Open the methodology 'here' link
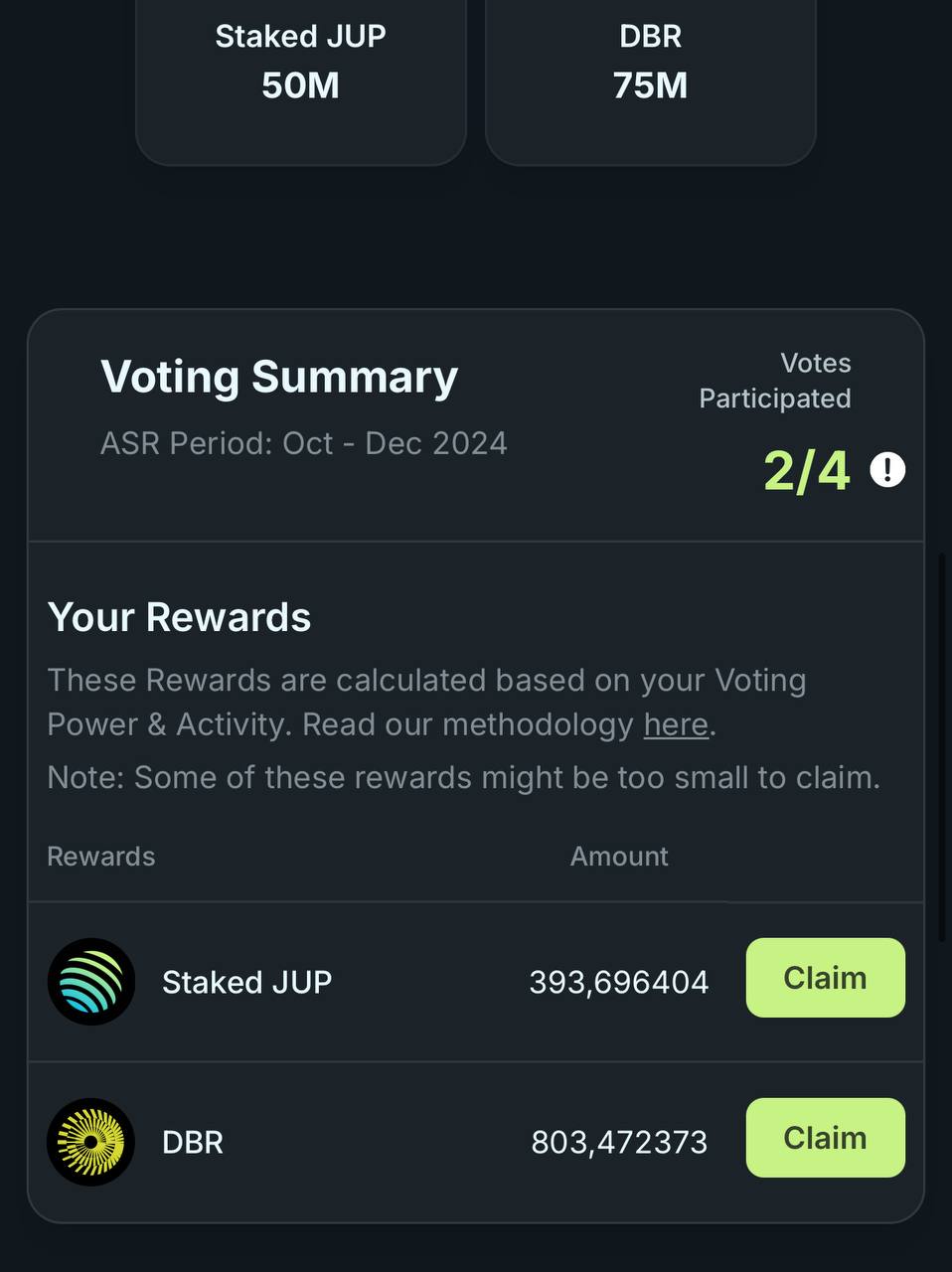 tap(676, 724)
